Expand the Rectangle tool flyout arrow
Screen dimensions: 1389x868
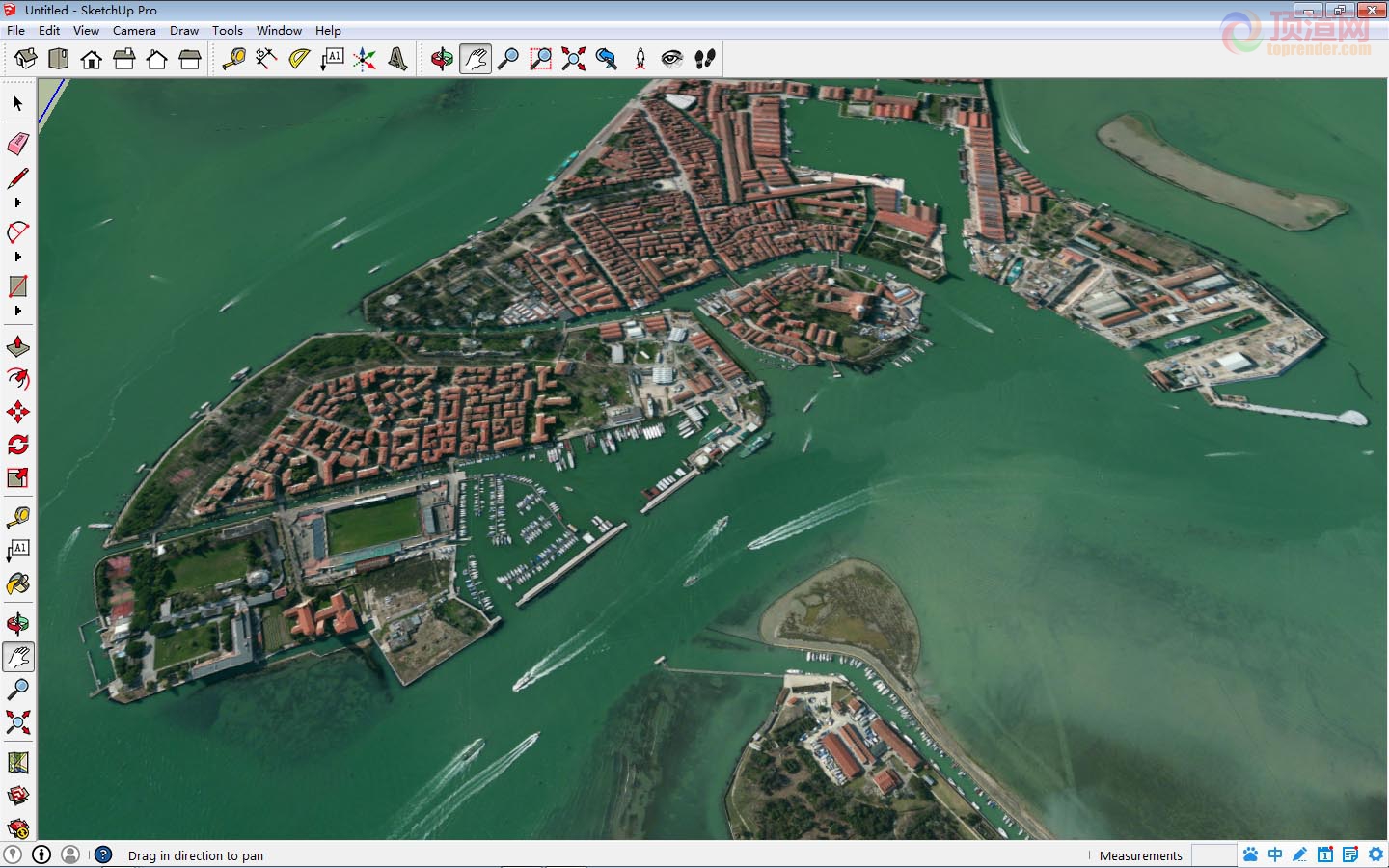coord(18,311)
